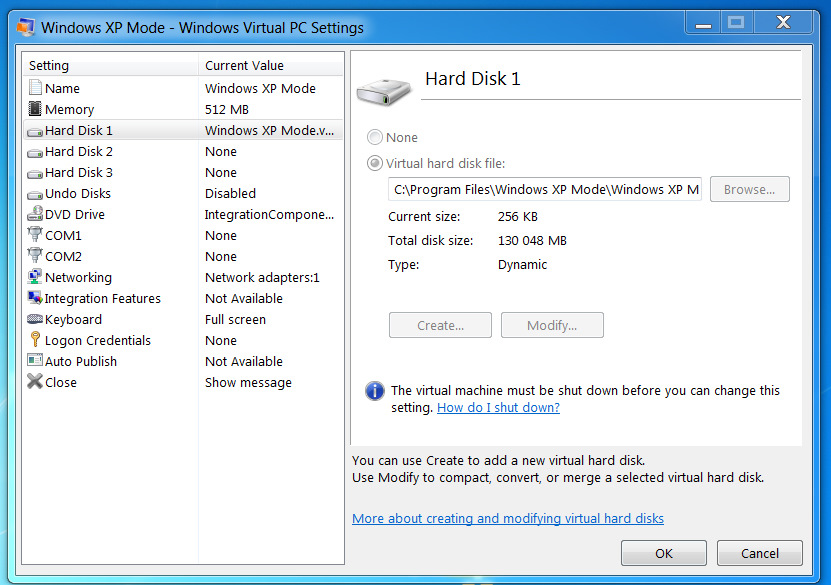Select the Auto Publish icon

pos(35,361)
